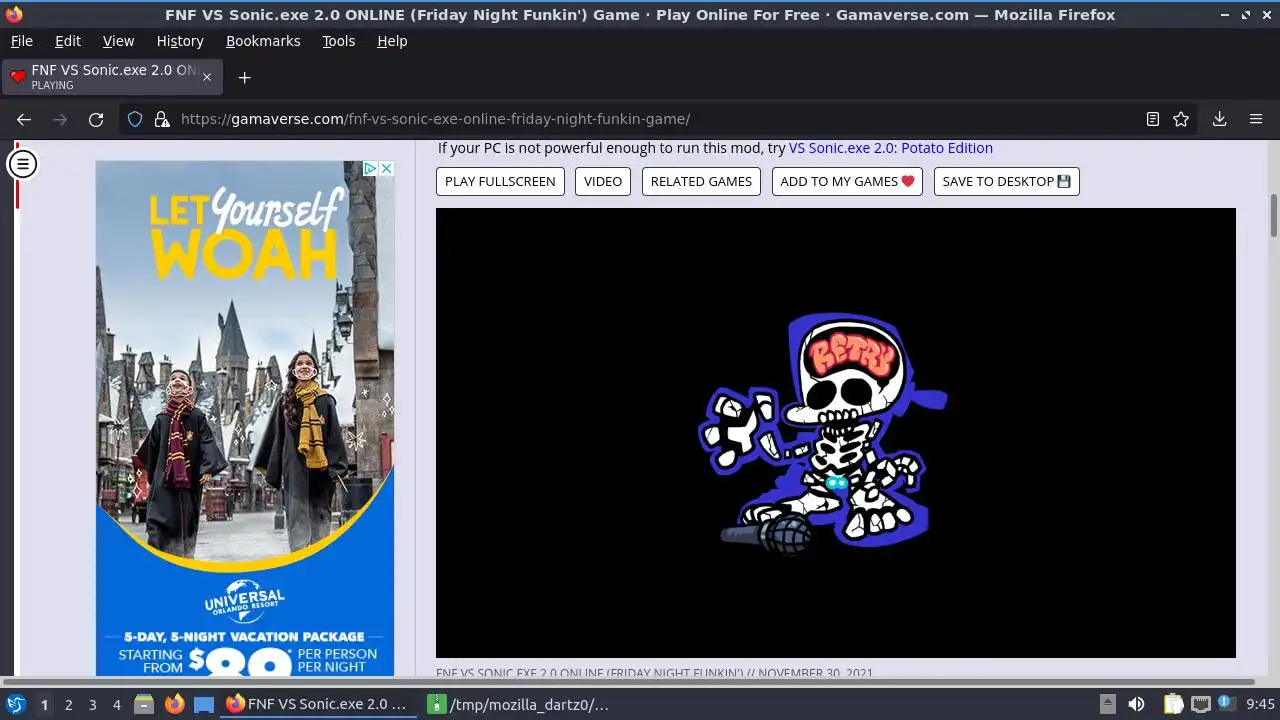Screen dimensions: 1280x720
Task: Click ADD TO MY GAMES button
Action: tap(847, 181)
